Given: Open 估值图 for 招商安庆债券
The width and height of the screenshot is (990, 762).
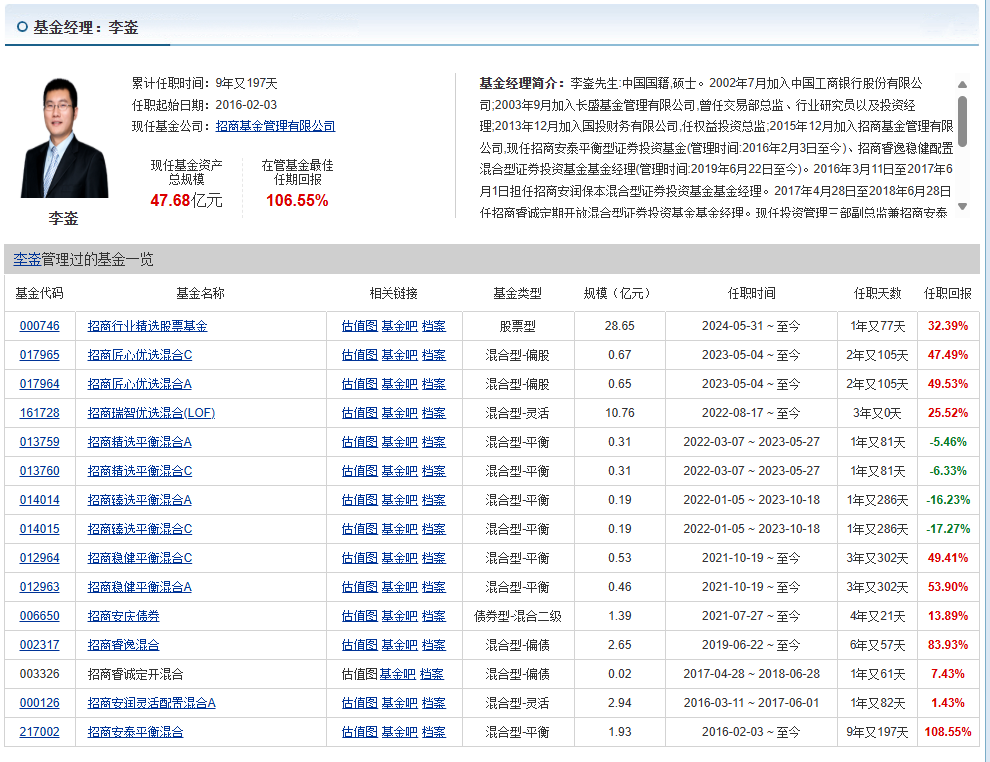Looking at the screenshot, I should click(359, 616).
